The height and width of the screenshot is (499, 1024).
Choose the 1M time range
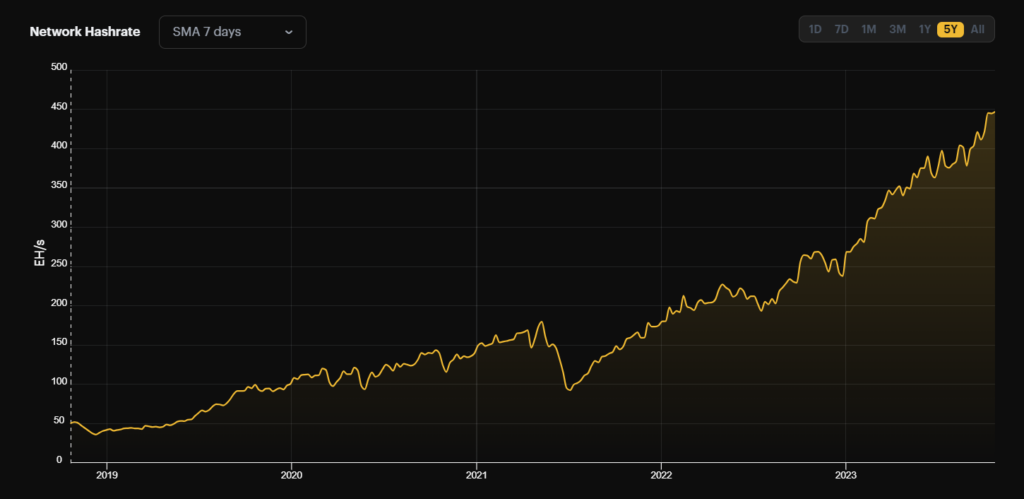click(x=869, y=30)
